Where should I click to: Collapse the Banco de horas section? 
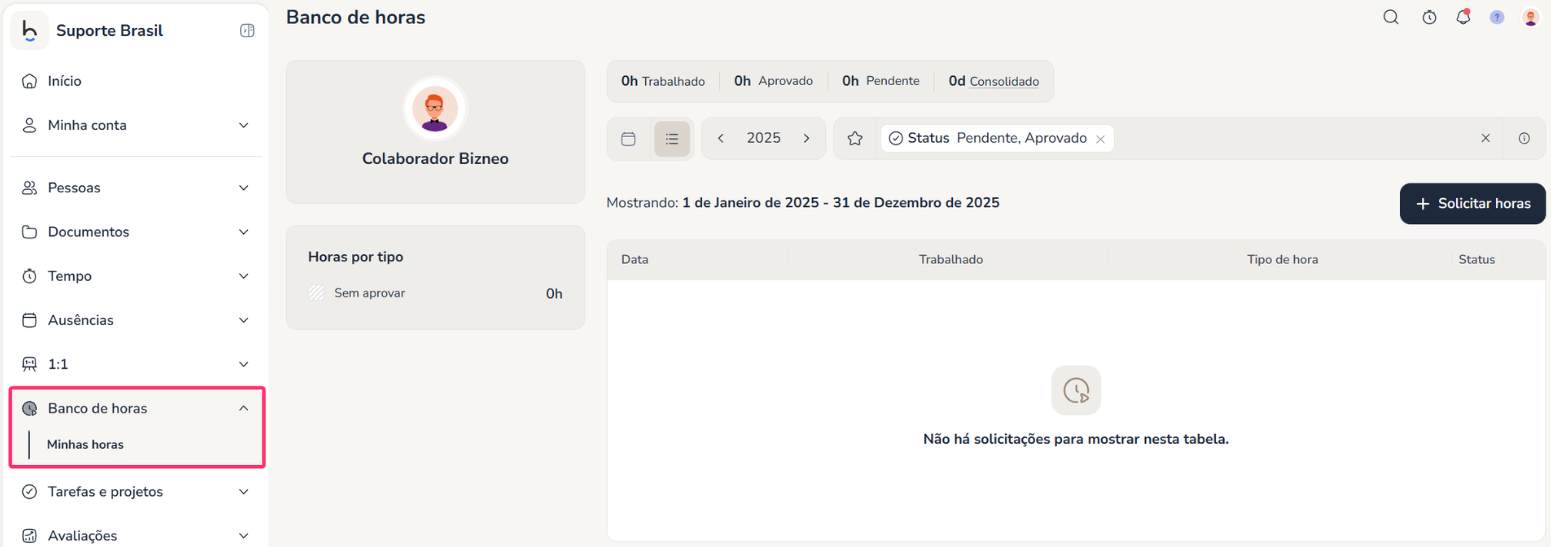pos(243,408)
